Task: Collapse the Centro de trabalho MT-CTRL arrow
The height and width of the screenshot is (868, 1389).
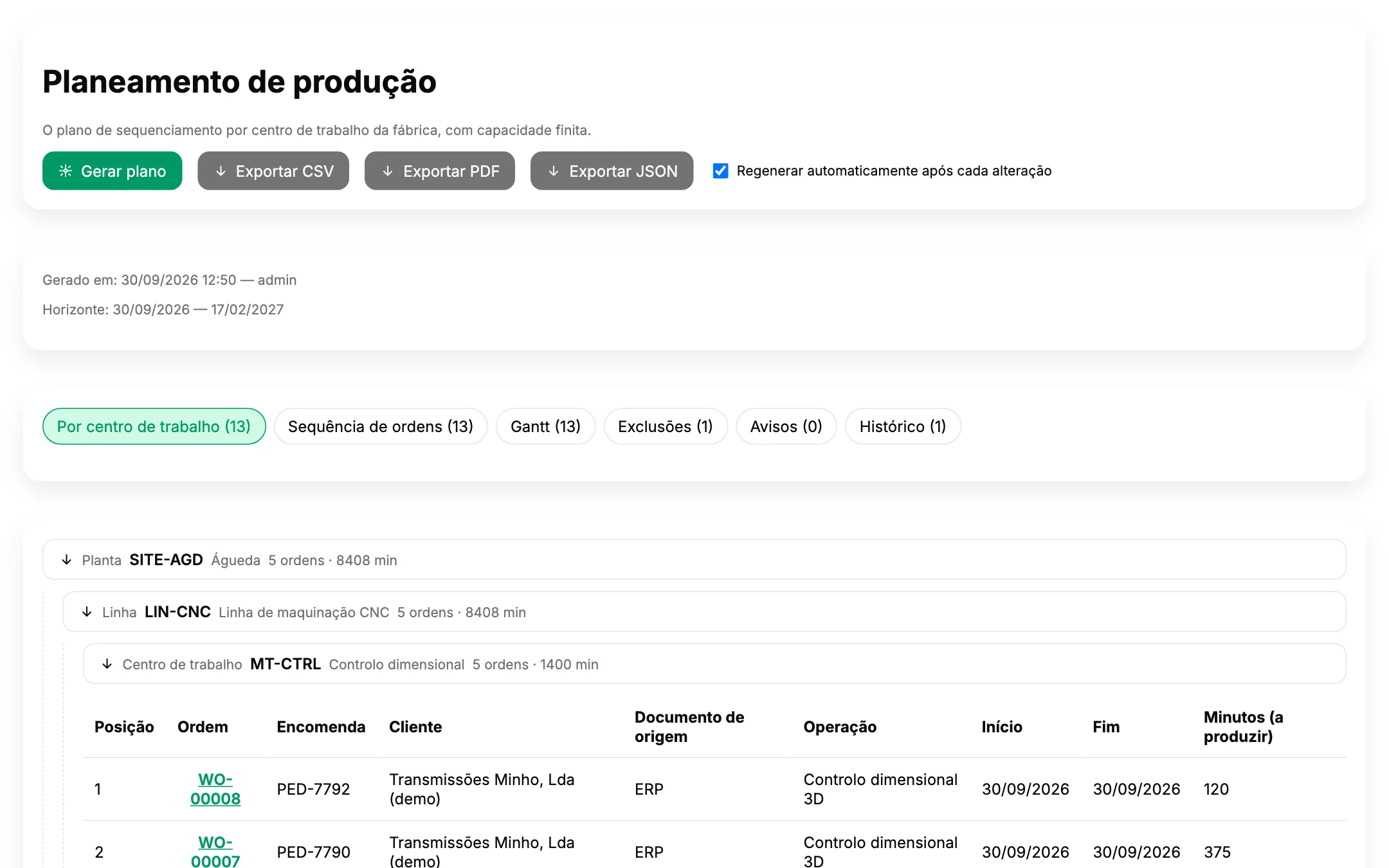Action: [107, 664]
